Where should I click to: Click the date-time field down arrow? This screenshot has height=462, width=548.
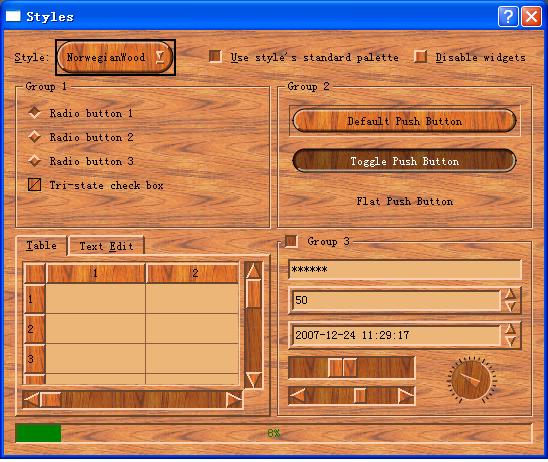point(511,341)
